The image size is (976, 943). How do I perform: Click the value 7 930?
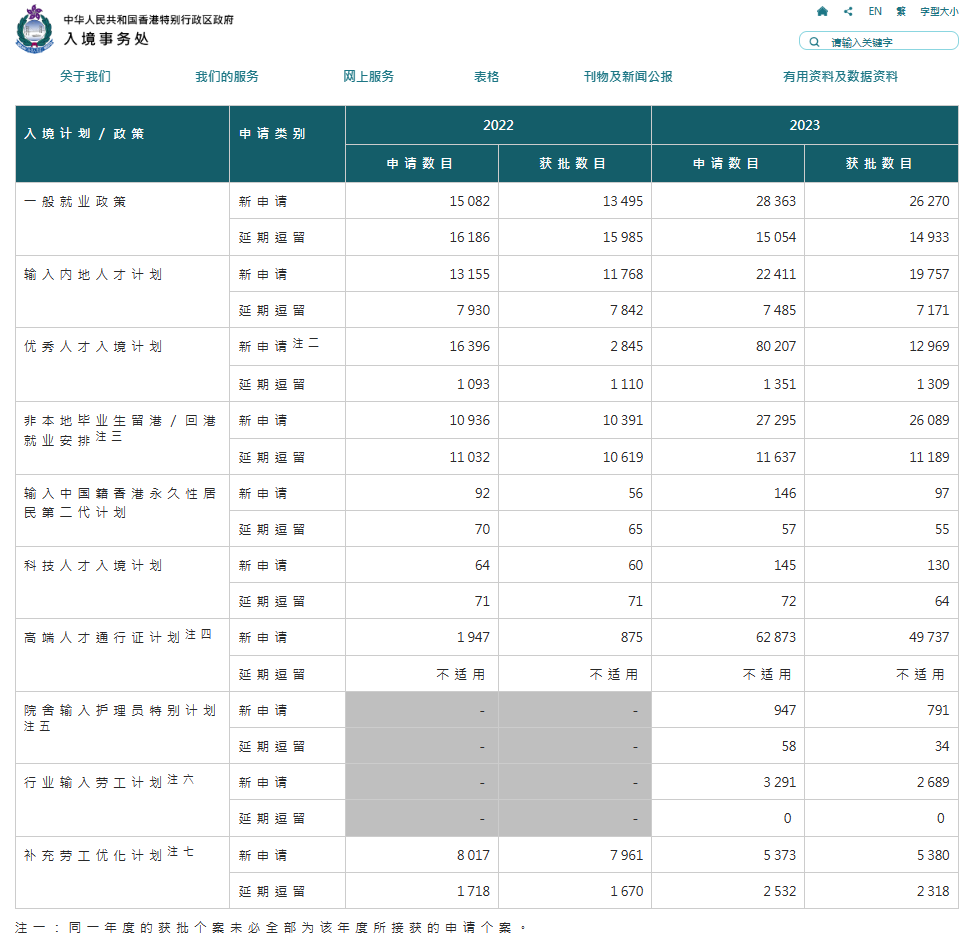tap(473, 311)
